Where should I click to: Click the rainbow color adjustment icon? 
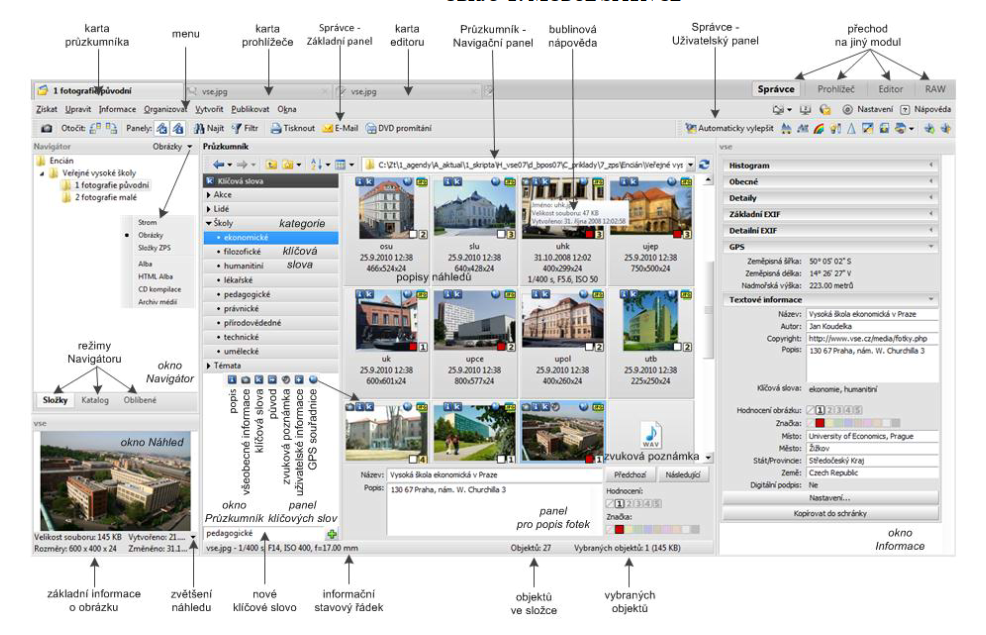(x=819, y=128)
